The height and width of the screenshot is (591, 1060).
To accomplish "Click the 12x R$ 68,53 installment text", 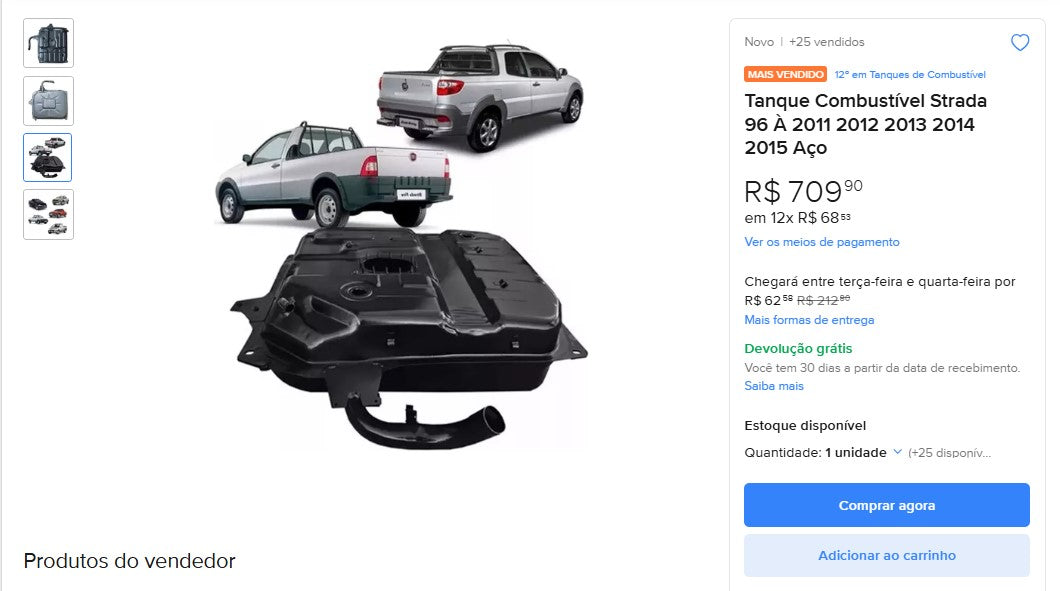I will [x=797, y=218].
